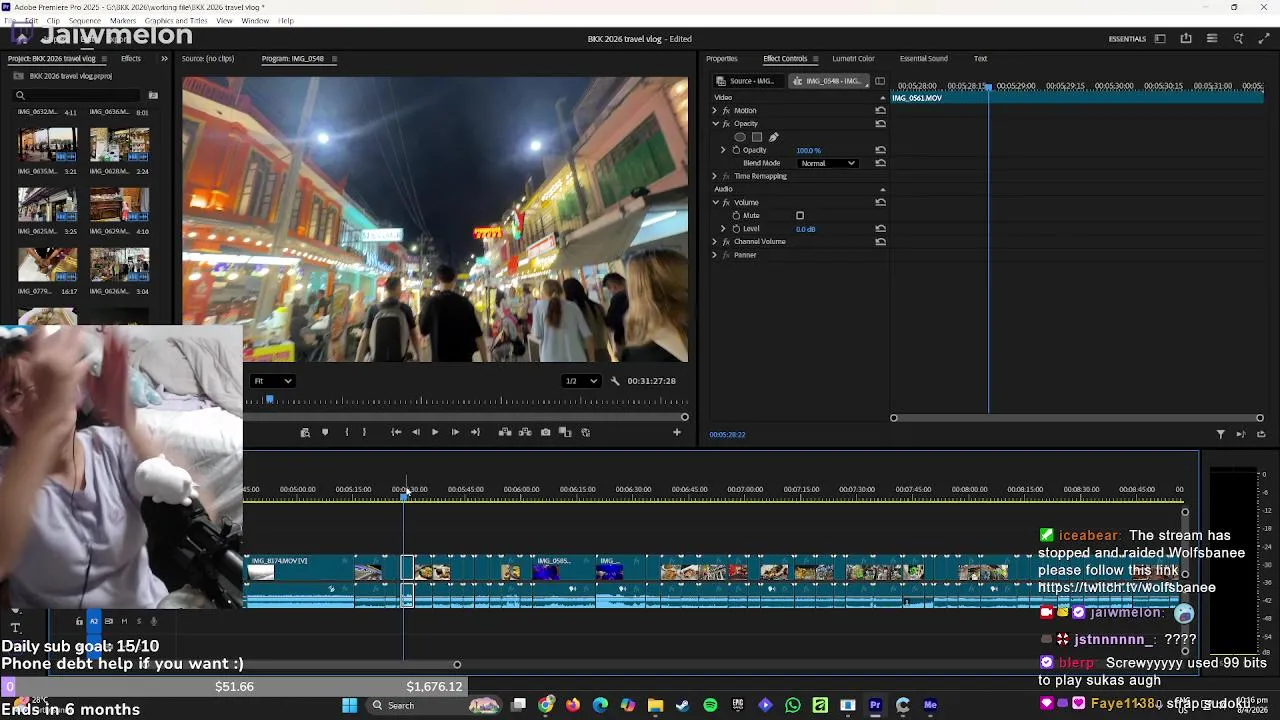The height and width of the screenshot is (720, 1280).
Task: Reset the Volume effect
Action: (x=880, y=202)
